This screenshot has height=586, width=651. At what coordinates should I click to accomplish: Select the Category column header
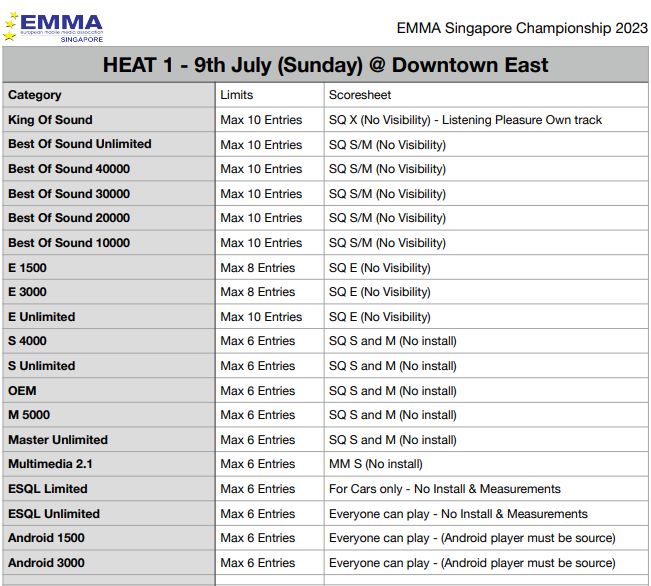click(x=35, y=95)
